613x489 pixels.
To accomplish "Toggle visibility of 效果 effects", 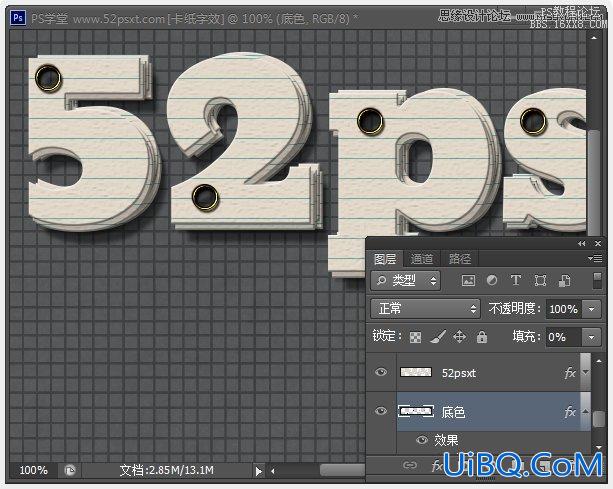I will coord(421,440).
